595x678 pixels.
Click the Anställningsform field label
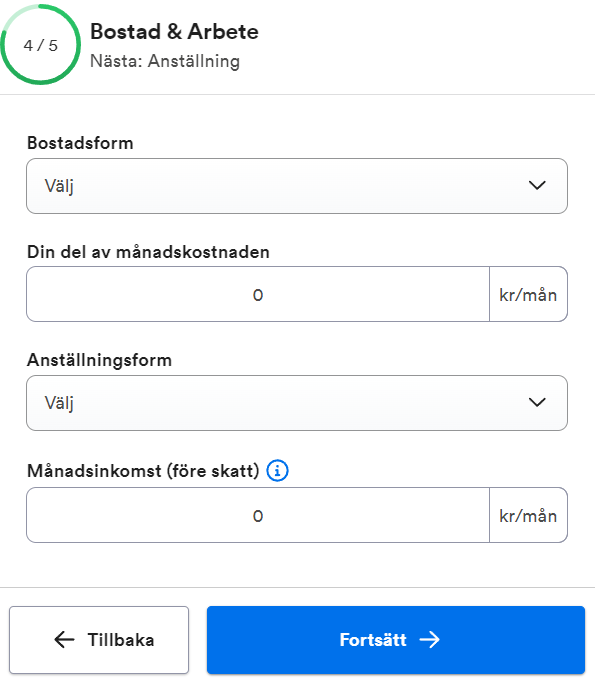point(99,360)
